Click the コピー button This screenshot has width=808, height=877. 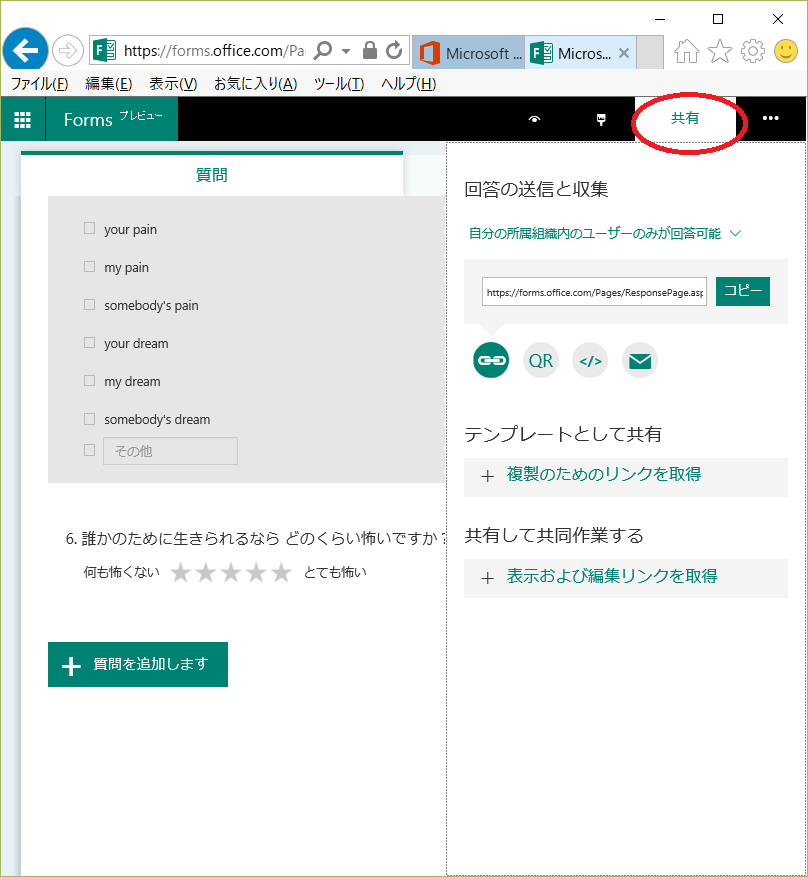(x=742, y=291)
